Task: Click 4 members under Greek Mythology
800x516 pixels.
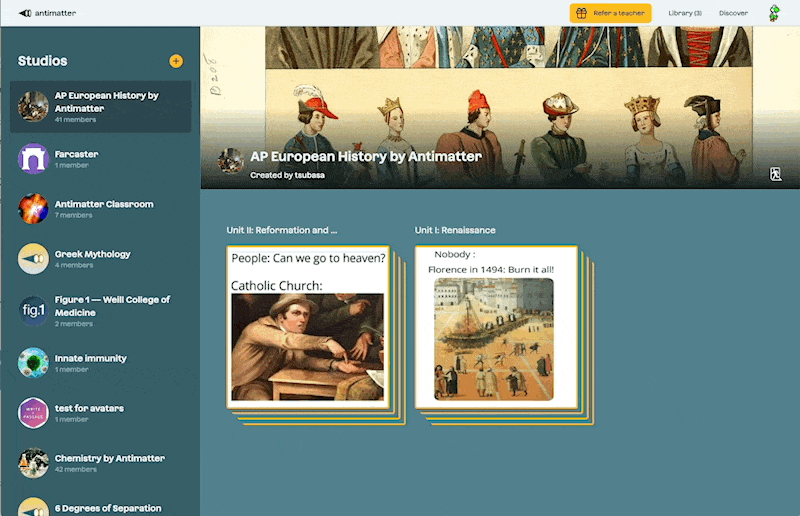Action: 74,265
